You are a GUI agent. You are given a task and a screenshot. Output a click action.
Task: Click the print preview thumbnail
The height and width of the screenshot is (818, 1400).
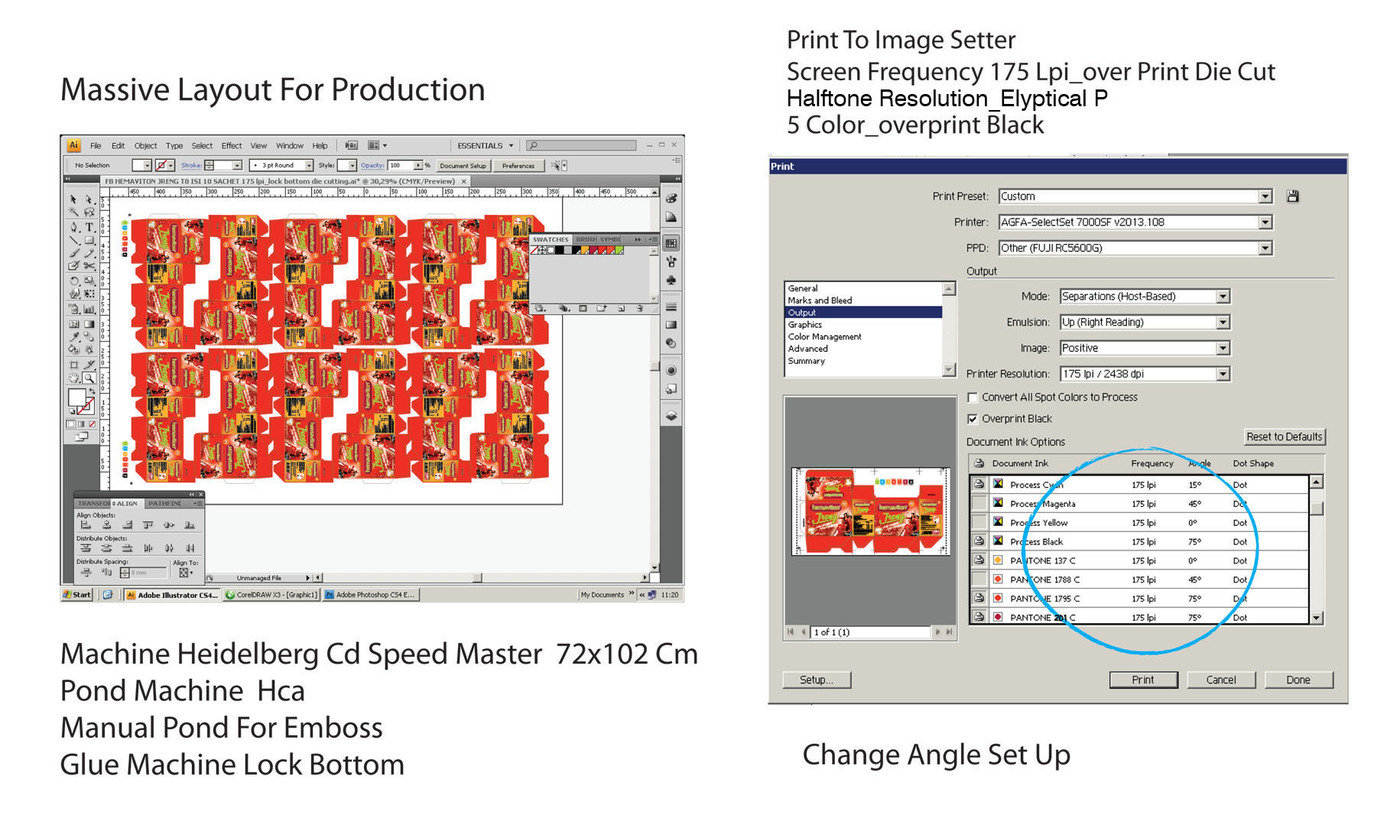click(x=871, y=511)
